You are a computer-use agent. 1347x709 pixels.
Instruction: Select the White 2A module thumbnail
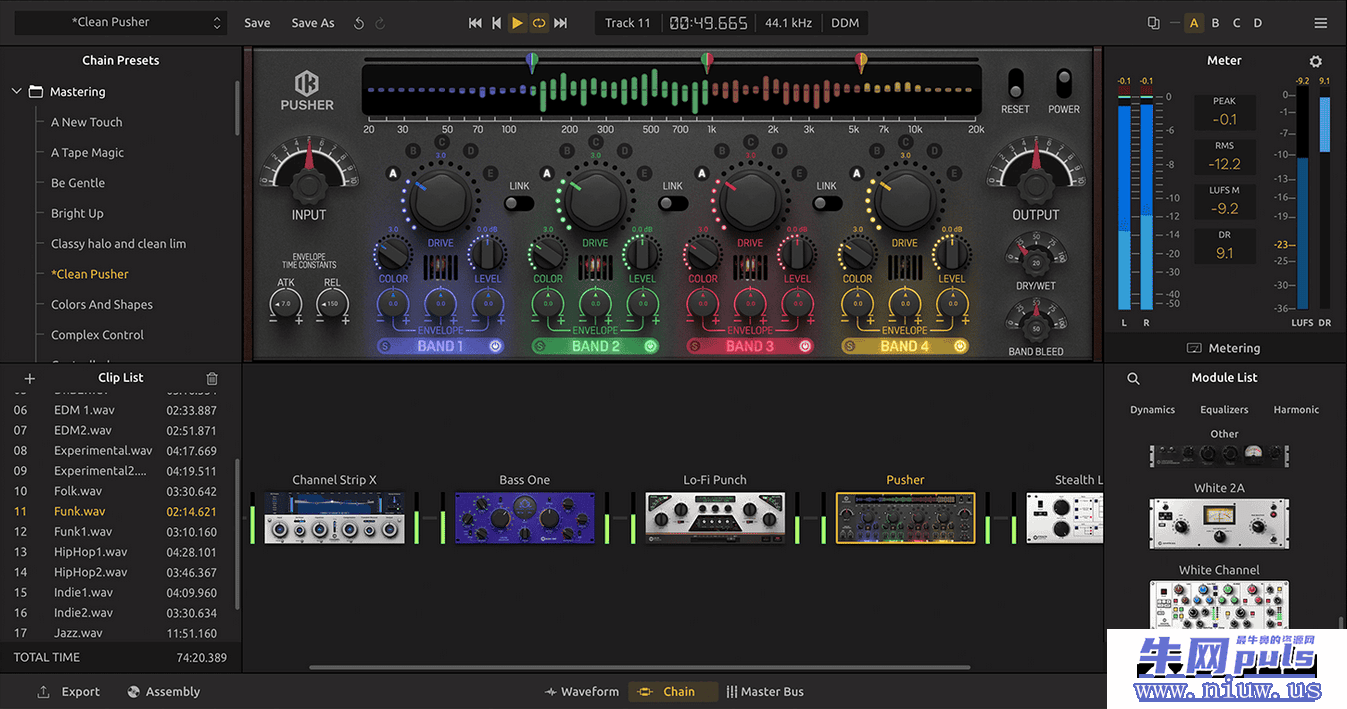tap(1219, 523)
